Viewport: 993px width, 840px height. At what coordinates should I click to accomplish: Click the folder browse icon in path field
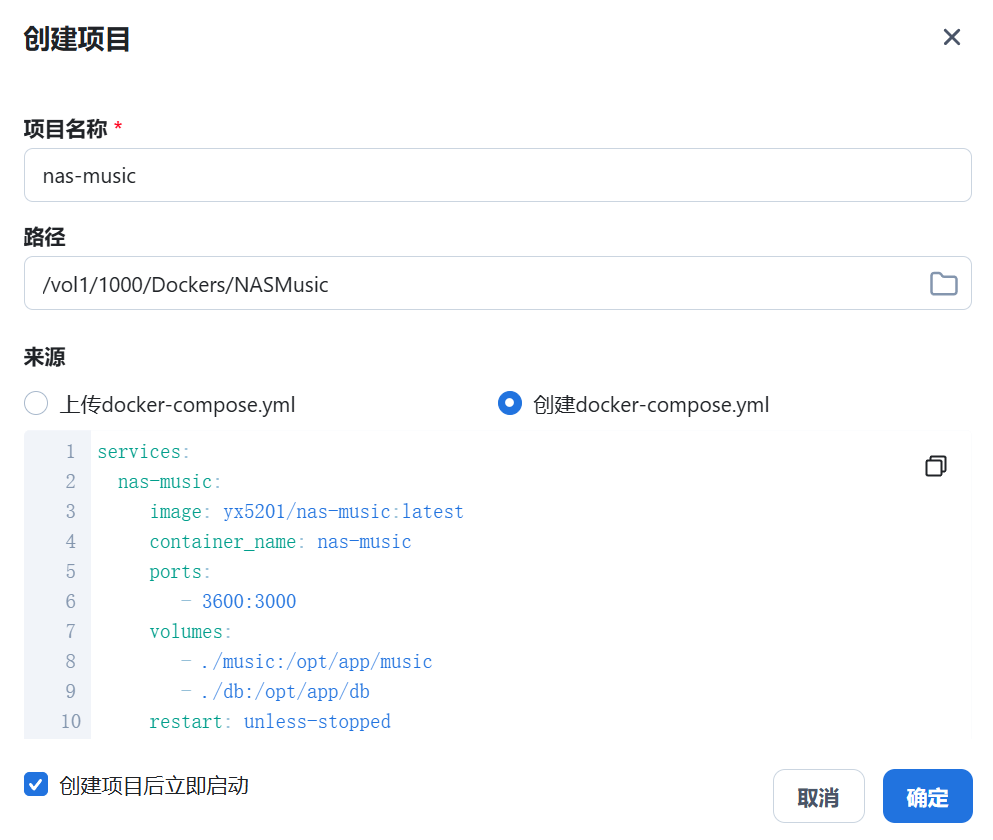coord(943,283)
